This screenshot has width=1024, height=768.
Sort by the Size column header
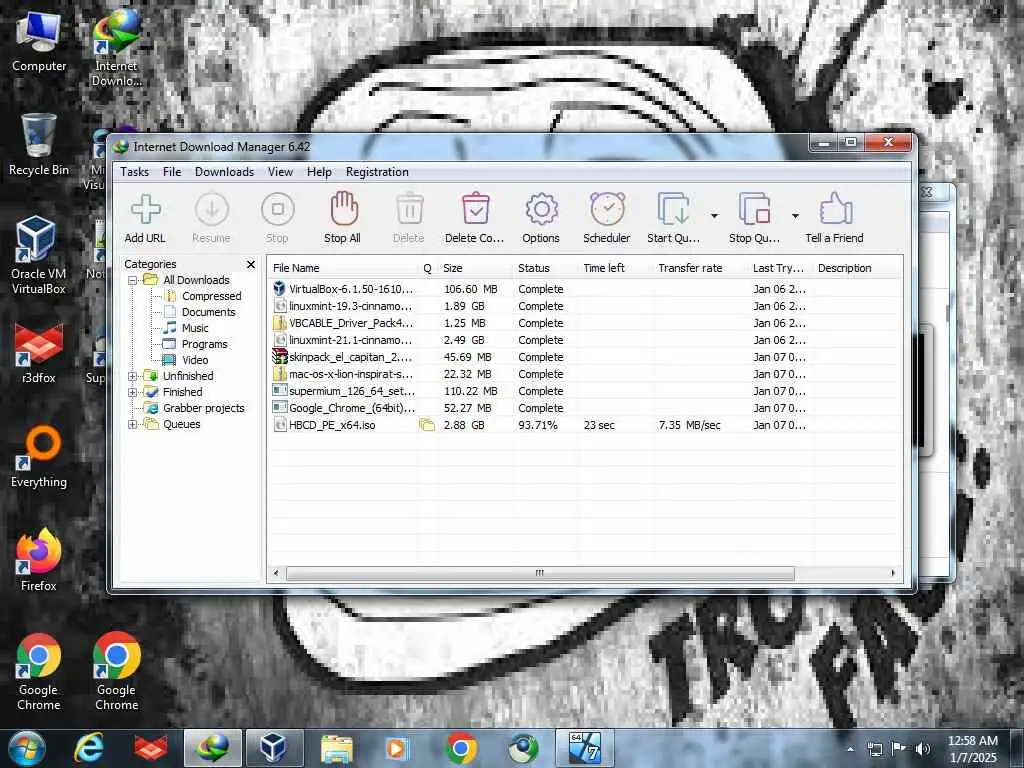point(475,268)
